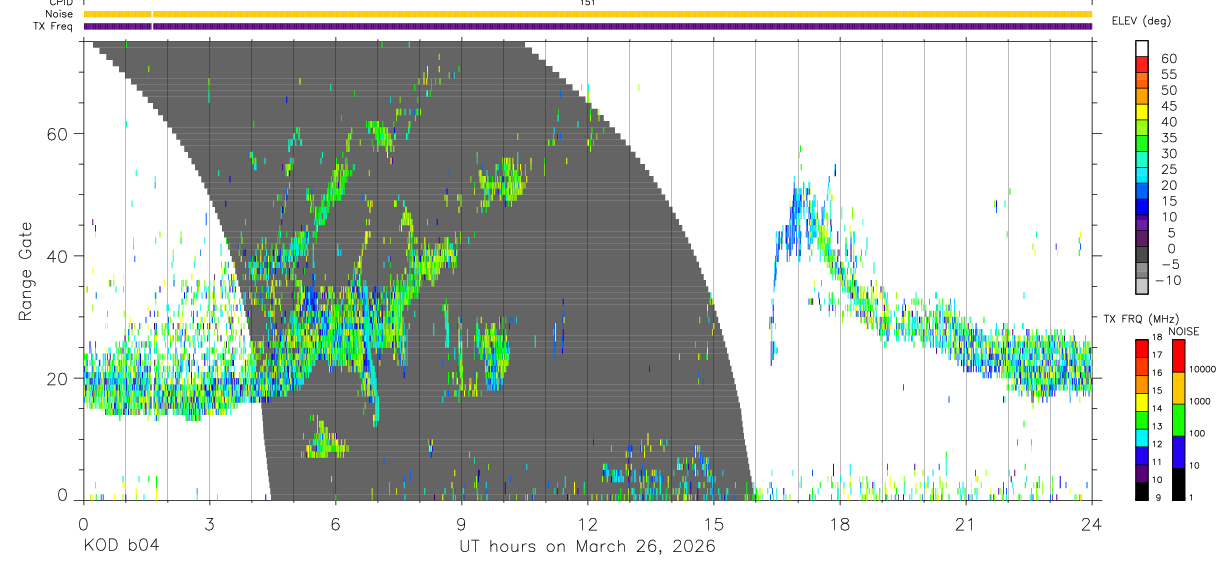Click the red 17–18 MHz TX FRQ swatch

click(1143, 347)
